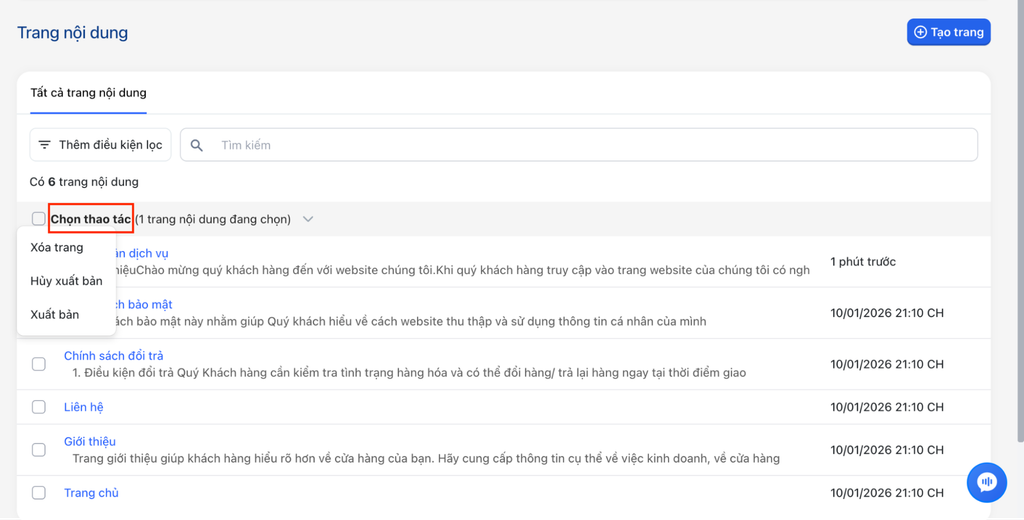Choose Xóa trang from the action menu

pyautogui.click(x=57, y=247)
